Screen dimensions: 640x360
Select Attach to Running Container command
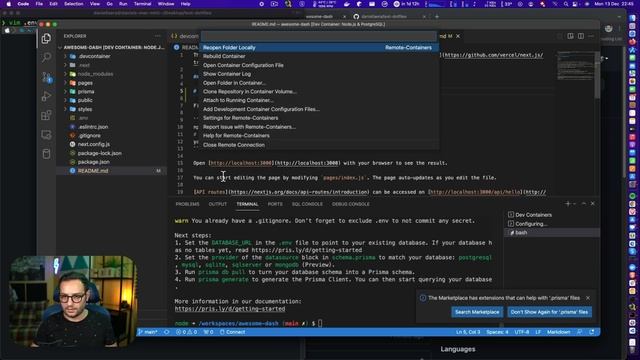[319, 100]
